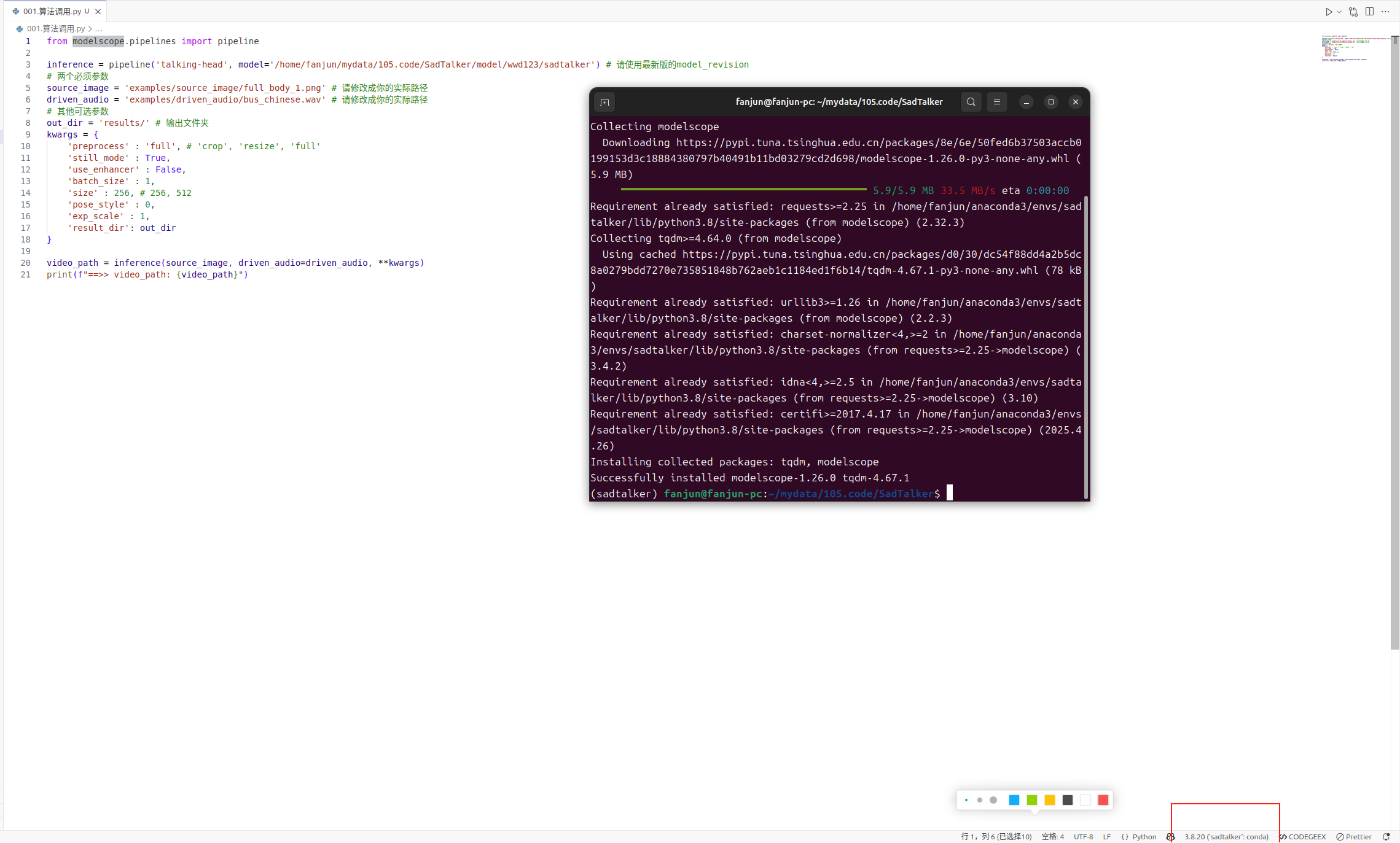Pick the red color swatch
Viewport: 1400px width, 843px height.
click(x=1103, y=800)
